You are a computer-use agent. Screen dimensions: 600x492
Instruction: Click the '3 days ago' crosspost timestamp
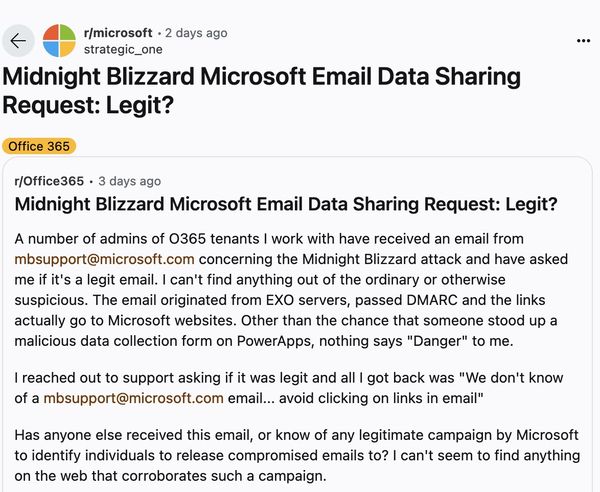click(x=130, y=181)
